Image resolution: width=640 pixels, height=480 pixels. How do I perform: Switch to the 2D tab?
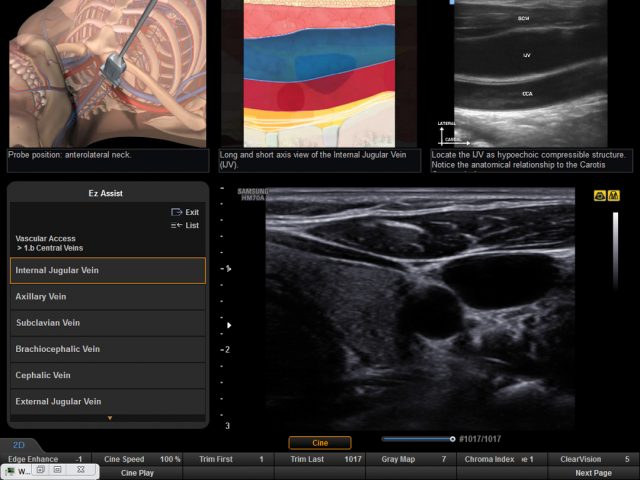point(19,445)
